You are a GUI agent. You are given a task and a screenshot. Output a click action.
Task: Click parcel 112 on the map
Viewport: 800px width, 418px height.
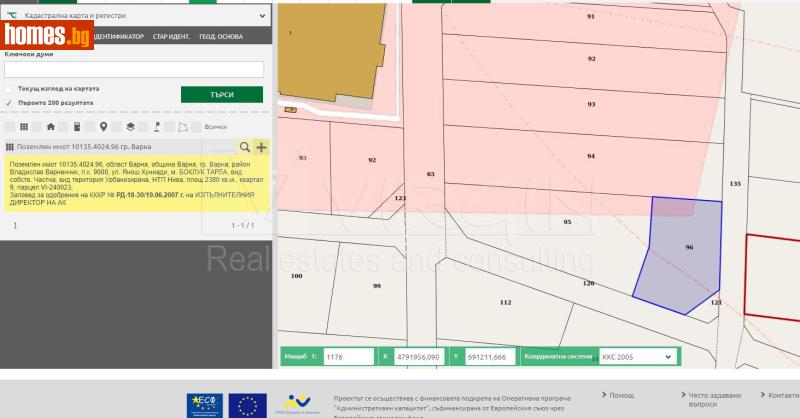(505, 303)
